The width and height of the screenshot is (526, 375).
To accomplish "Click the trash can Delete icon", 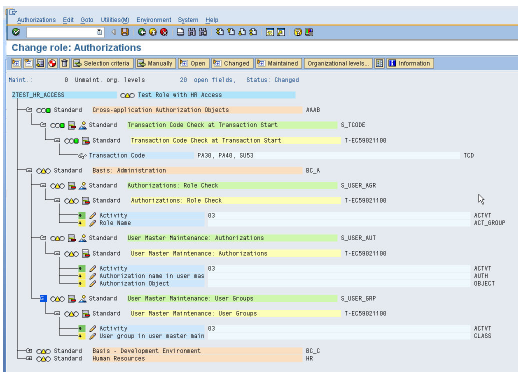I will click(x=64, y=63).
